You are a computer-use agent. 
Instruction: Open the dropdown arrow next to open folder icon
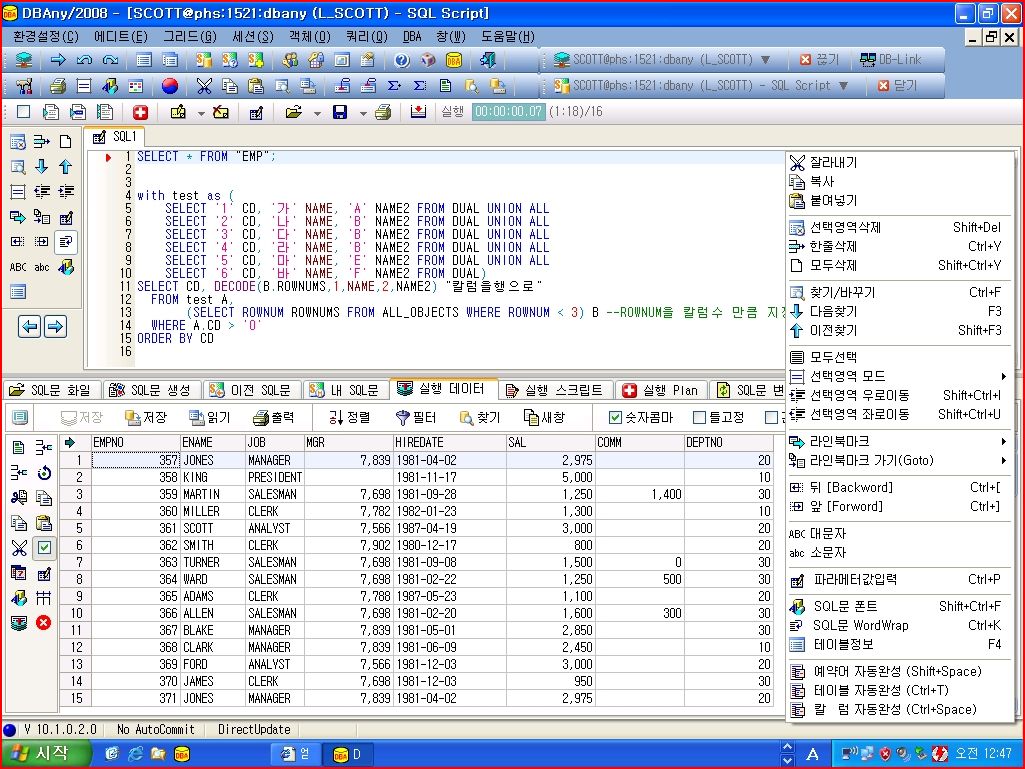tap(317, 113)
